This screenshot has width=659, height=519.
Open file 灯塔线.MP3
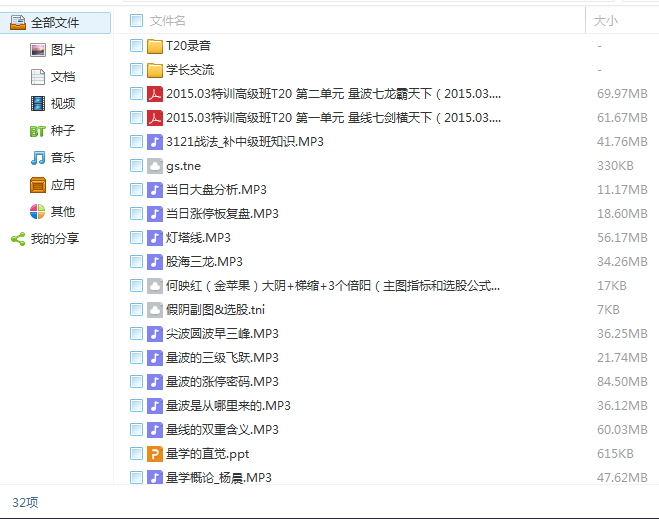coord(198,238)
